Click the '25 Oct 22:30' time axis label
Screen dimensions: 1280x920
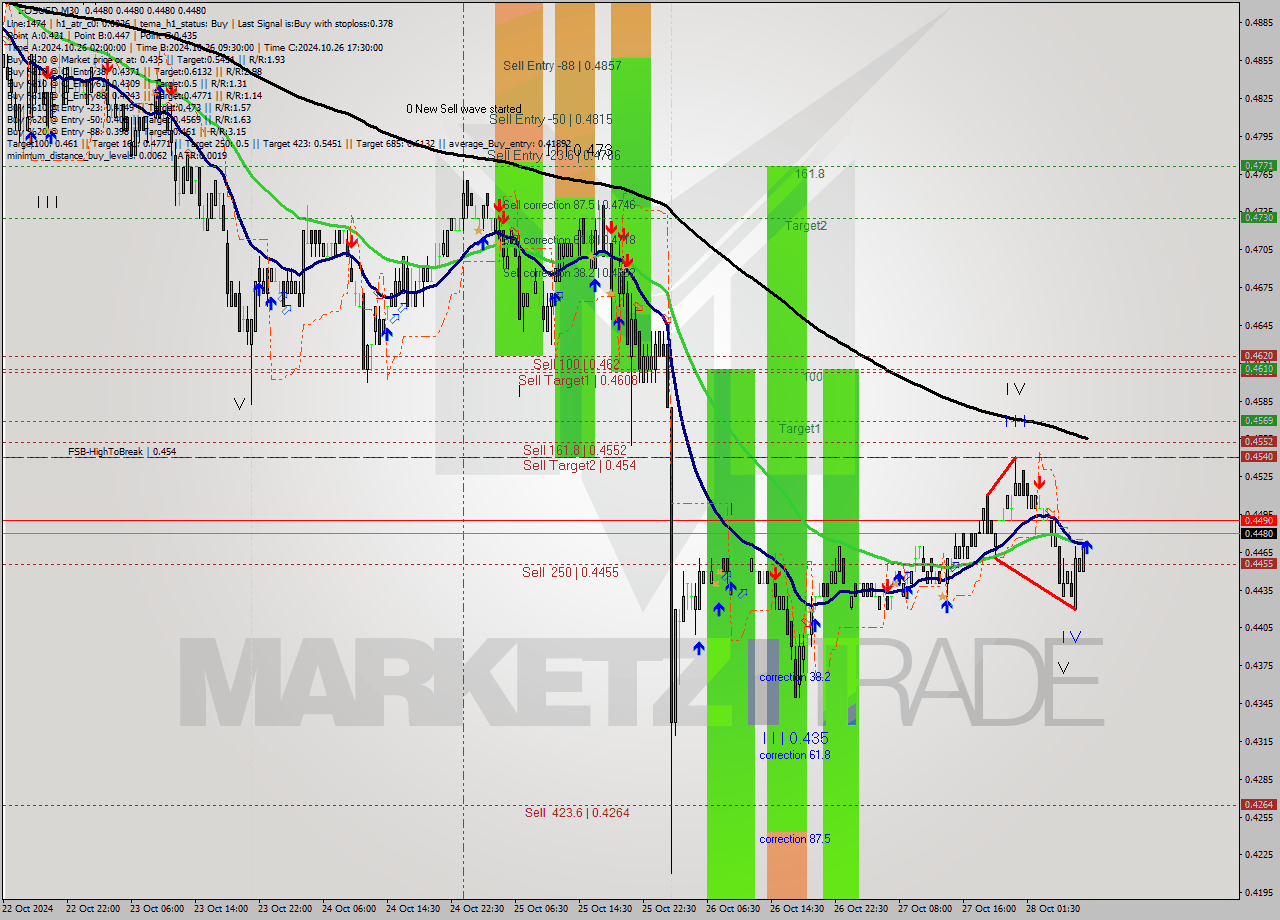(x=669, y=909)
